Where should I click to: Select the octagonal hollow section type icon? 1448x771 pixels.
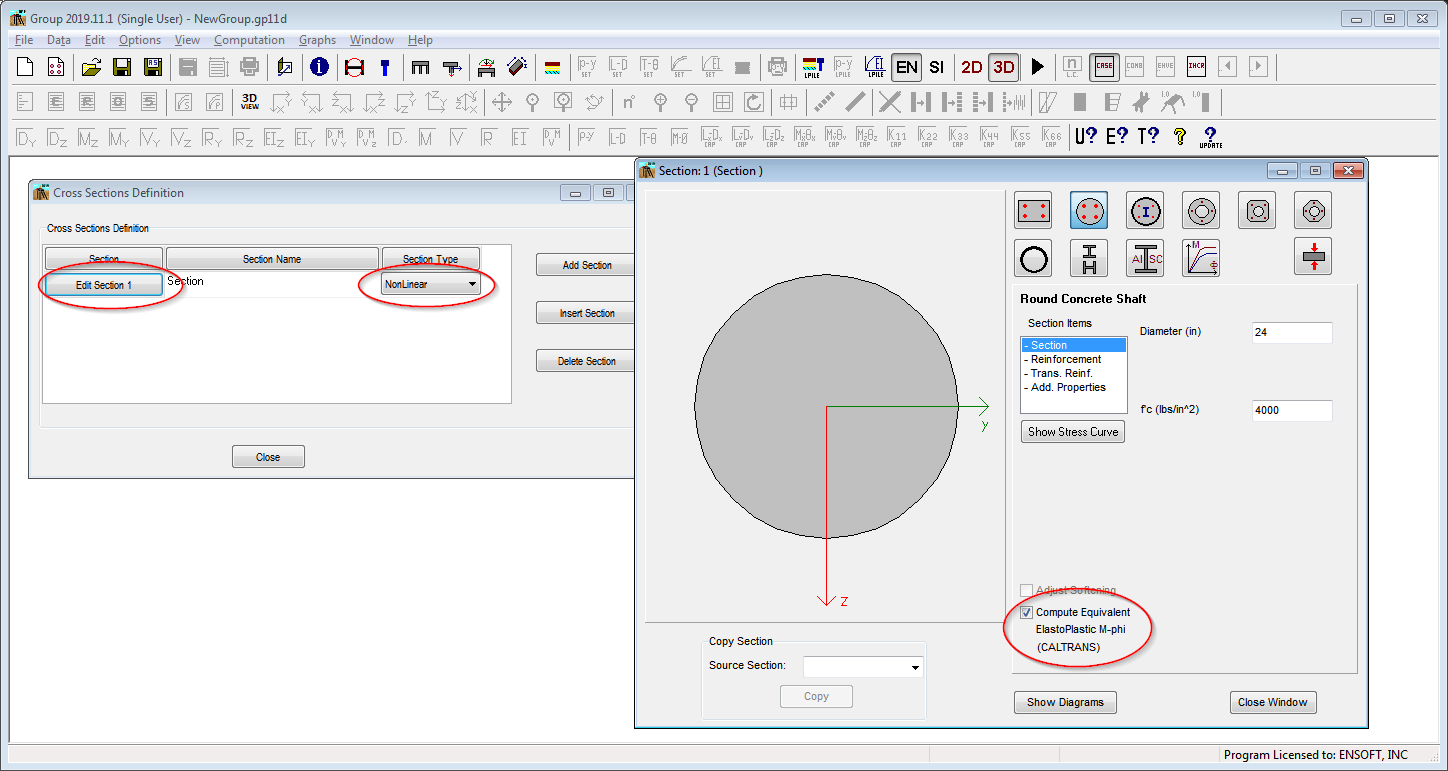pos(1313,210)
